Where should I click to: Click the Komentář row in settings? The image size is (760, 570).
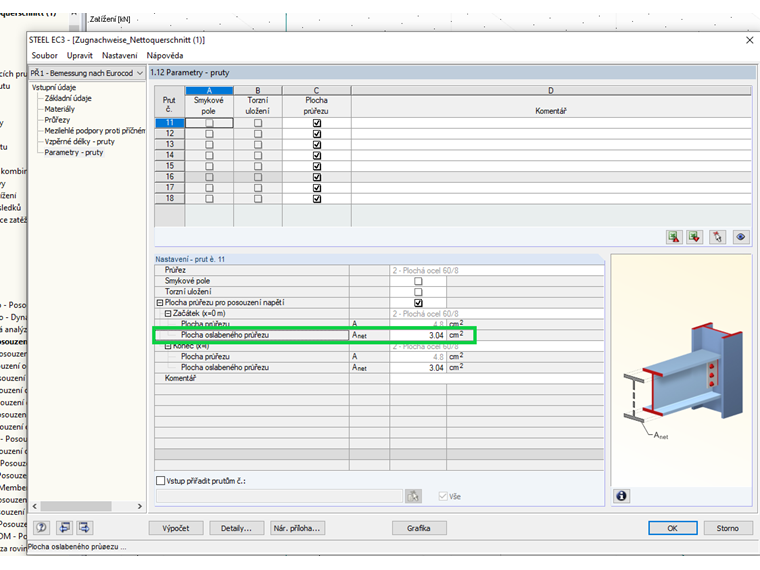coord(379,379)
